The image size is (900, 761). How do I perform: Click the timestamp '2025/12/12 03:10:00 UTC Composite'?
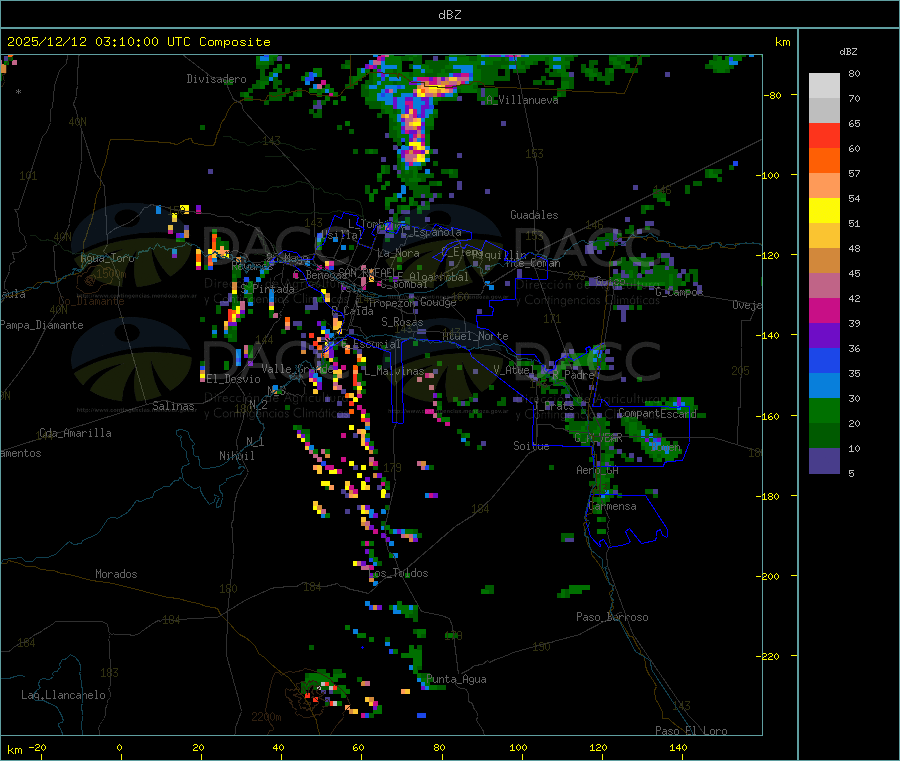[x=138, y=42]
